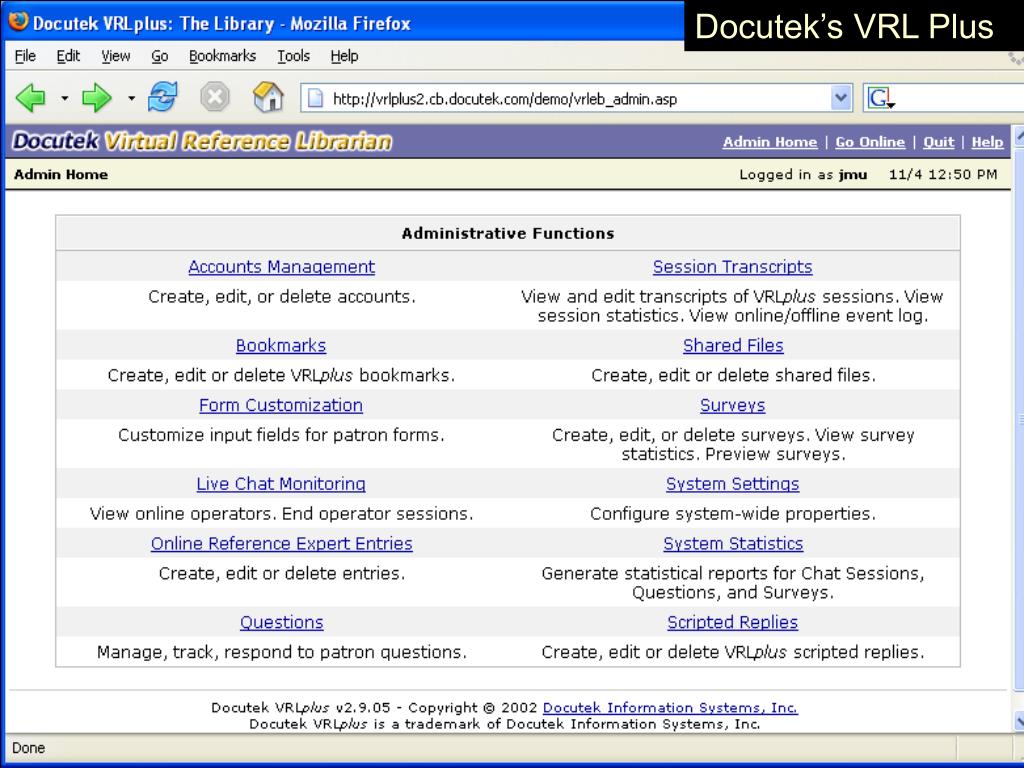Click 'Logged in as jmu' text
Viewport: 1024px width, 768px height.
point(803,174)
